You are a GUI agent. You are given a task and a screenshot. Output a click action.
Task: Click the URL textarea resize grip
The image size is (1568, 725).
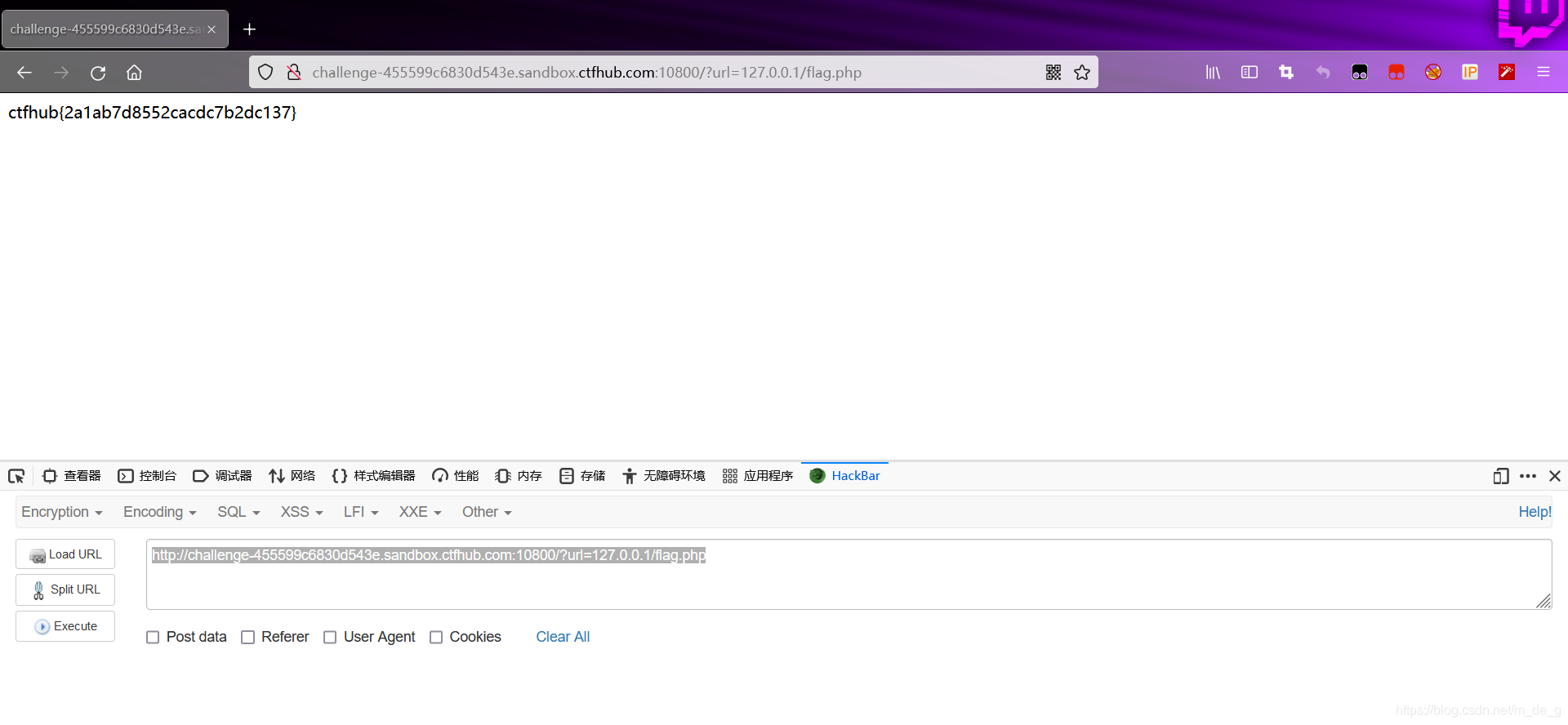click(1543, 601)
